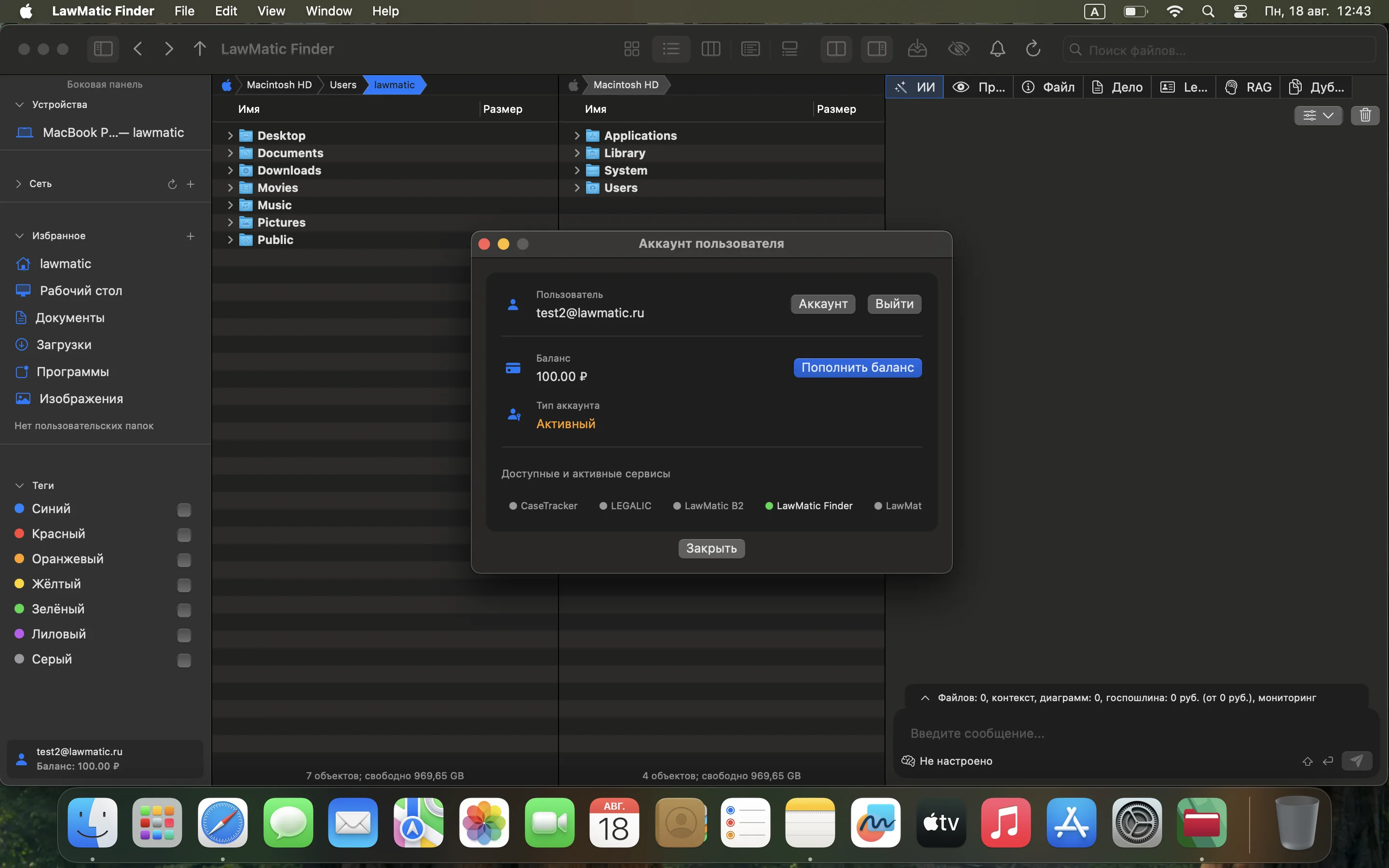Open notifications bell icon
Image resolution: width=1389 pixels, height=868 pixels.
(997, 49)
